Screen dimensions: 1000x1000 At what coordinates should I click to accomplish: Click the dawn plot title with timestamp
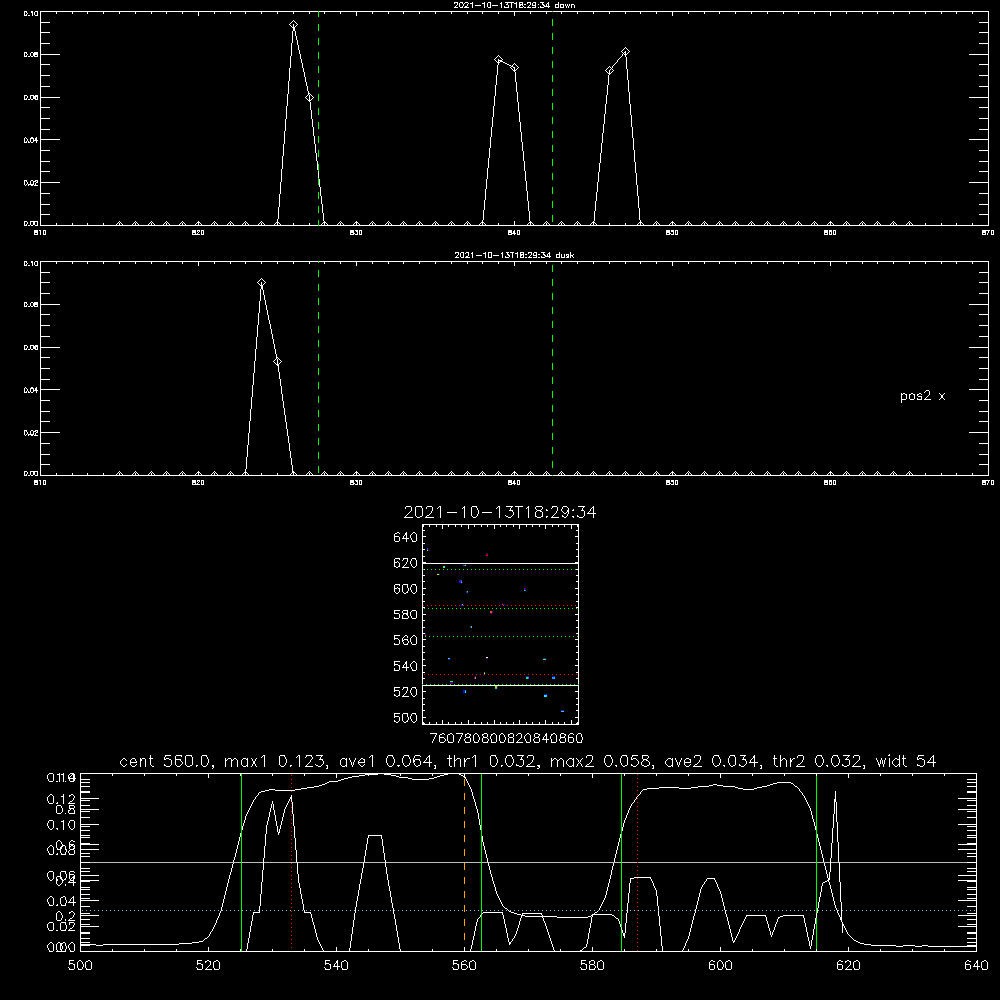(514, 5)
